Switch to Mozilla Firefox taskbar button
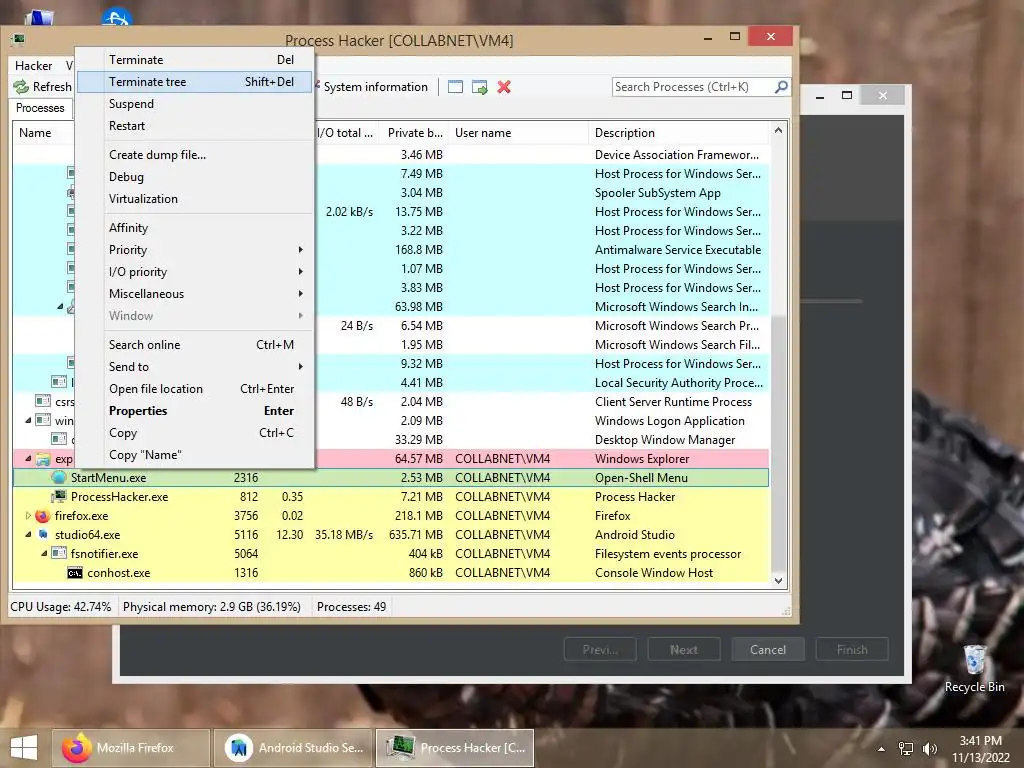 [131, 748]
